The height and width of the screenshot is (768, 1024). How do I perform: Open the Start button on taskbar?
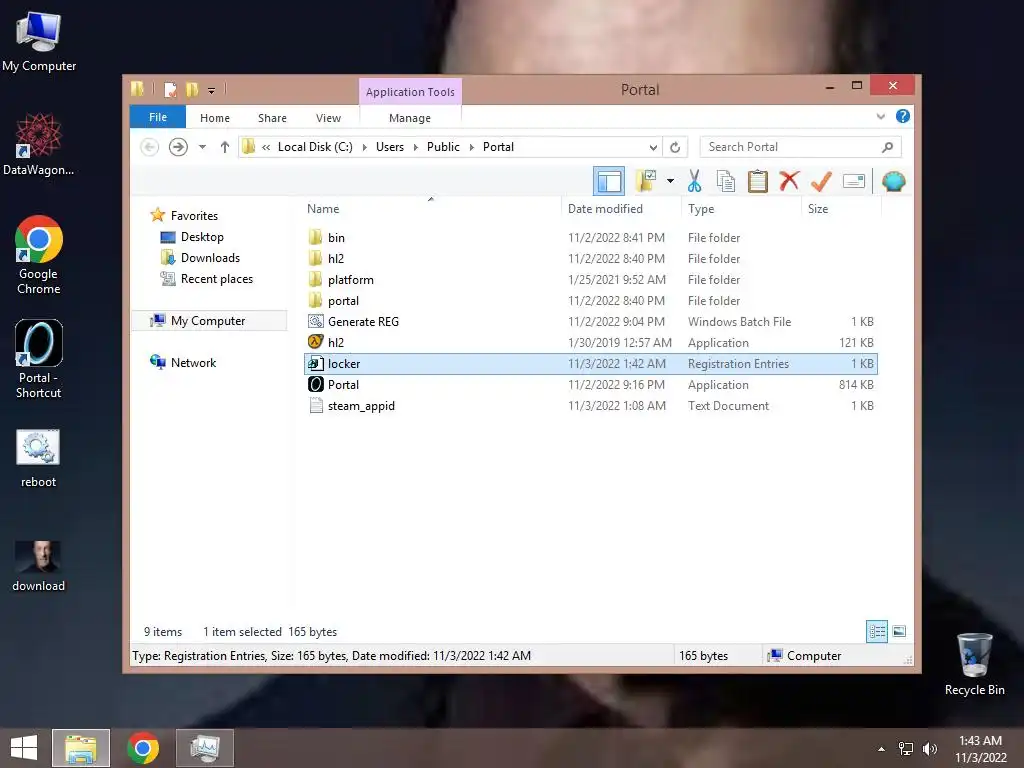(24, 748)
